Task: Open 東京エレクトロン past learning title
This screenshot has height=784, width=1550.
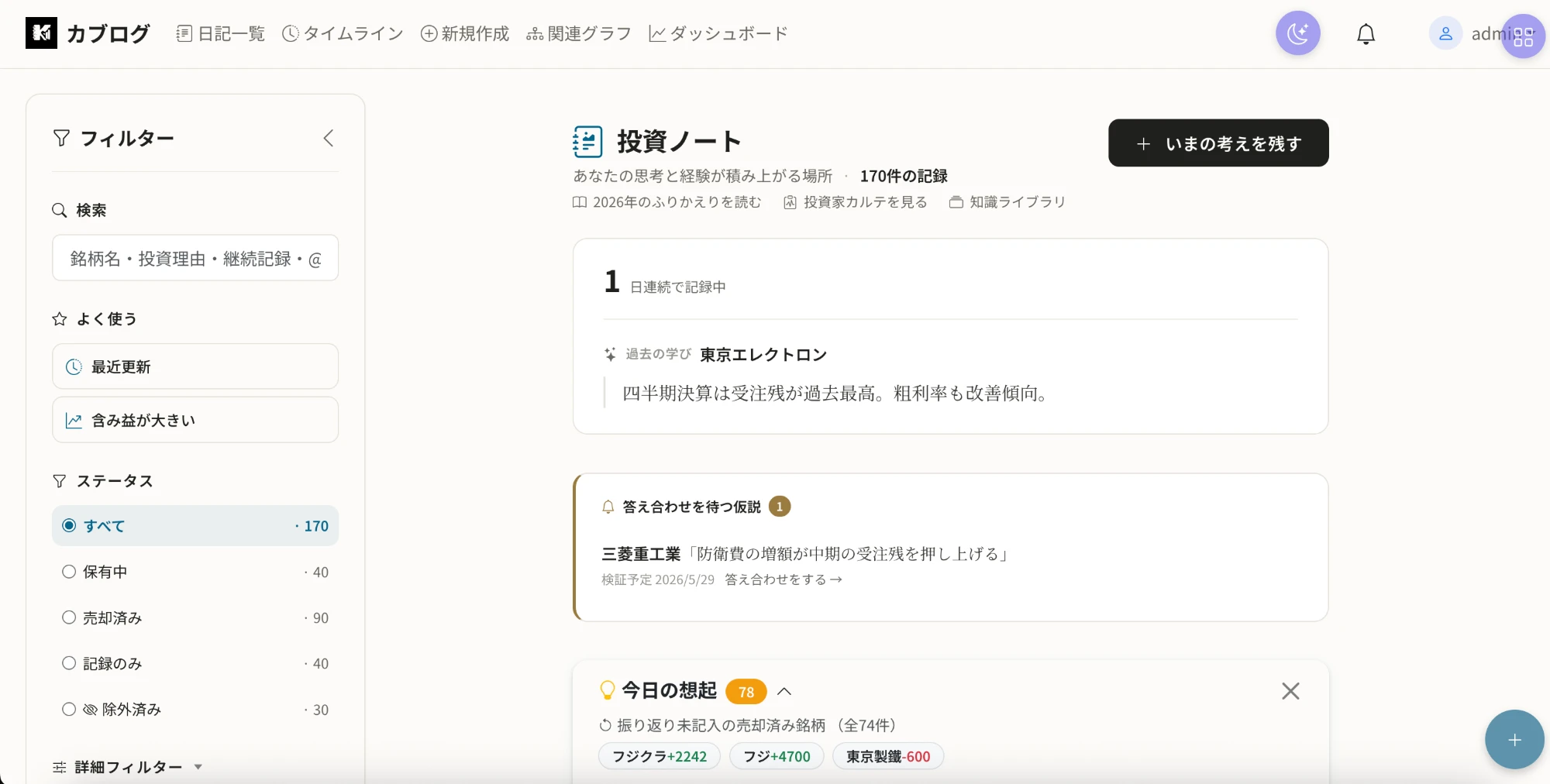Action: 763,355
